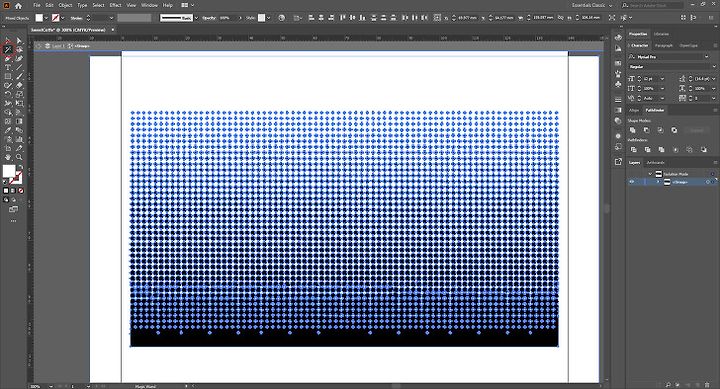720x389 pixels.
Task: Click the Unite shape mode icon
Action: coord(632,130)
